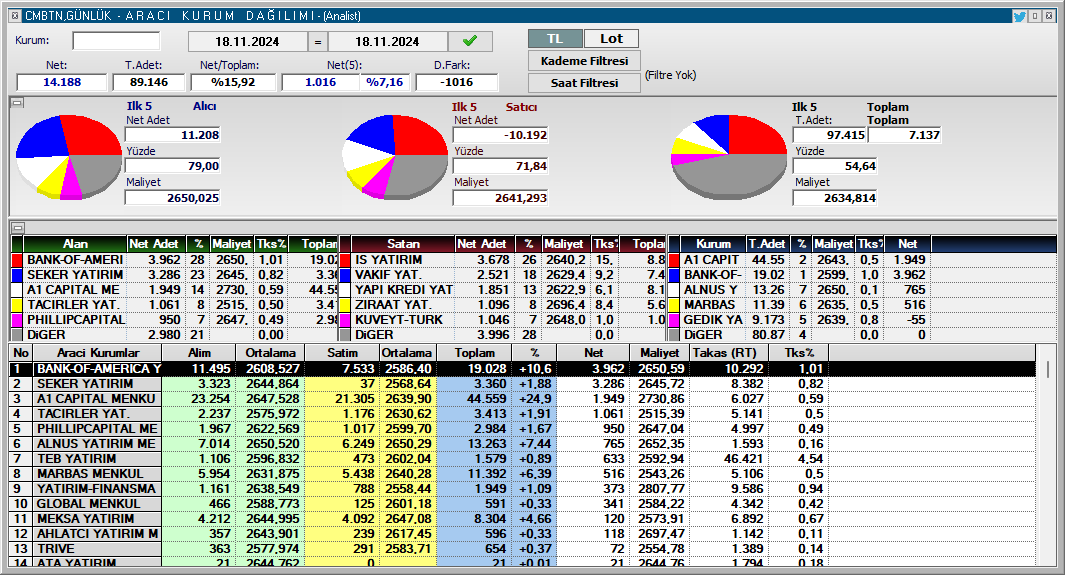Click the buyers pie chart
The image size is (1065, 575).
pos(69,157)
